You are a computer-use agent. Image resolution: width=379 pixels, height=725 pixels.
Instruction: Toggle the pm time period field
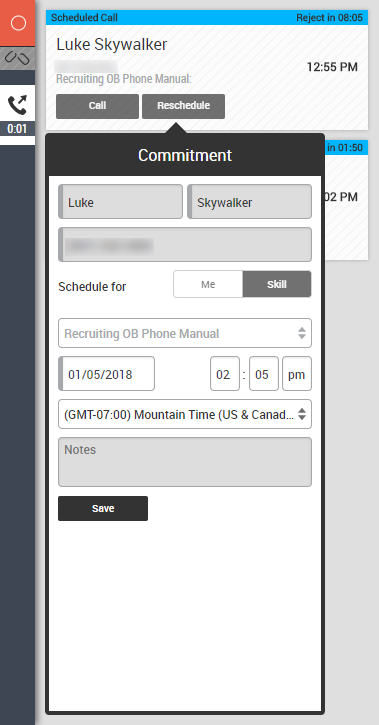[297, 374]
